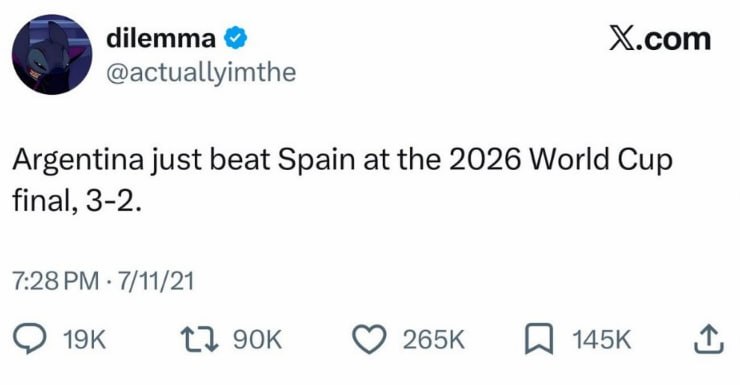The width and height of the screenshot is (740, 385).
Task: Click the "final, 3-2." score text
Action: pyautogui.click(x=77, y=201)
